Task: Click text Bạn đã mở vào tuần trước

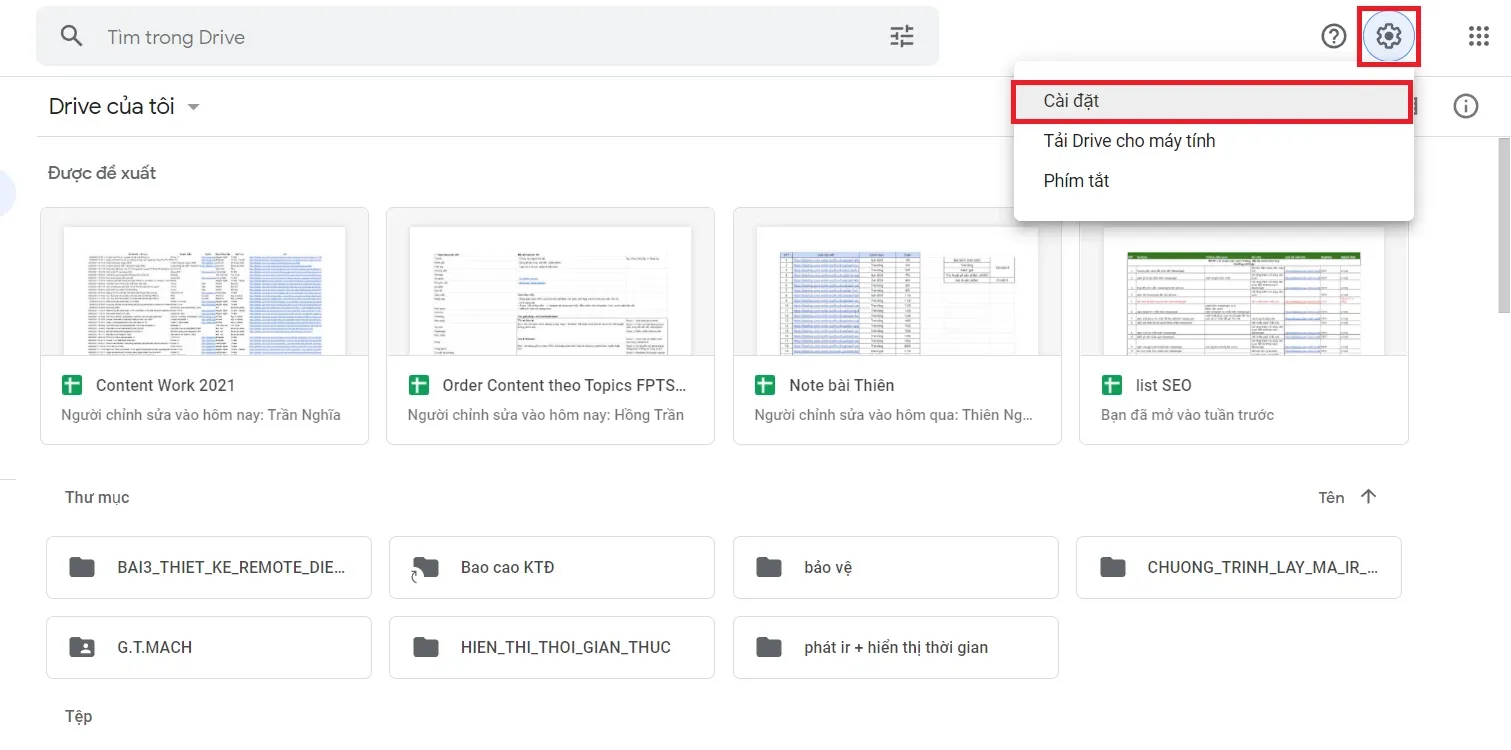Action: pyautogui.click(x=1188, y=415)
